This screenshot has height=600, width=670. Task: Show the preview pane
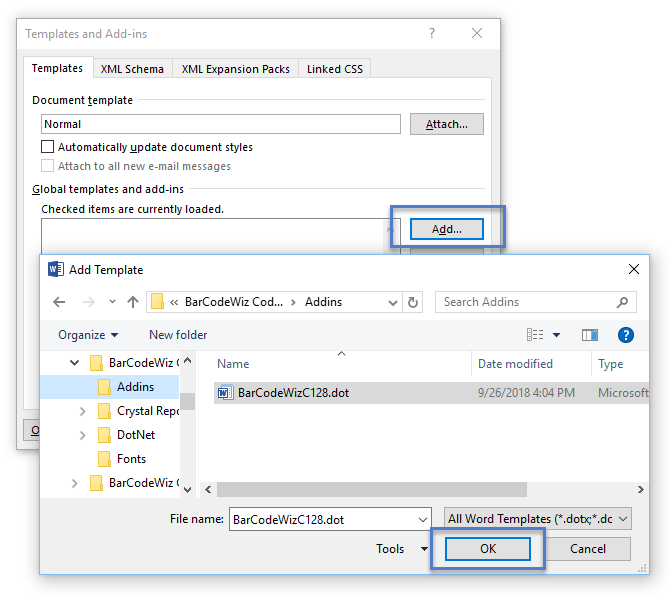(590, 335)
